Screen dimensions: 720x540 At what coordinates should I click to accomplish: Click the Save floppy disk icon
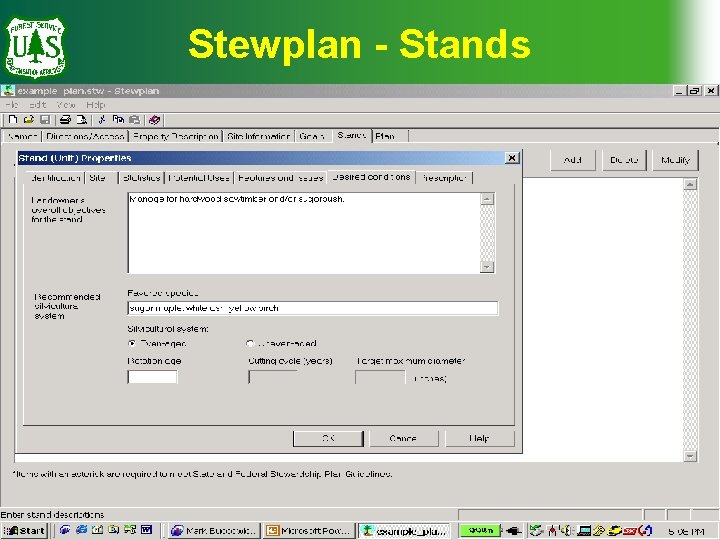pyautogui.click(x=45, y=120)
